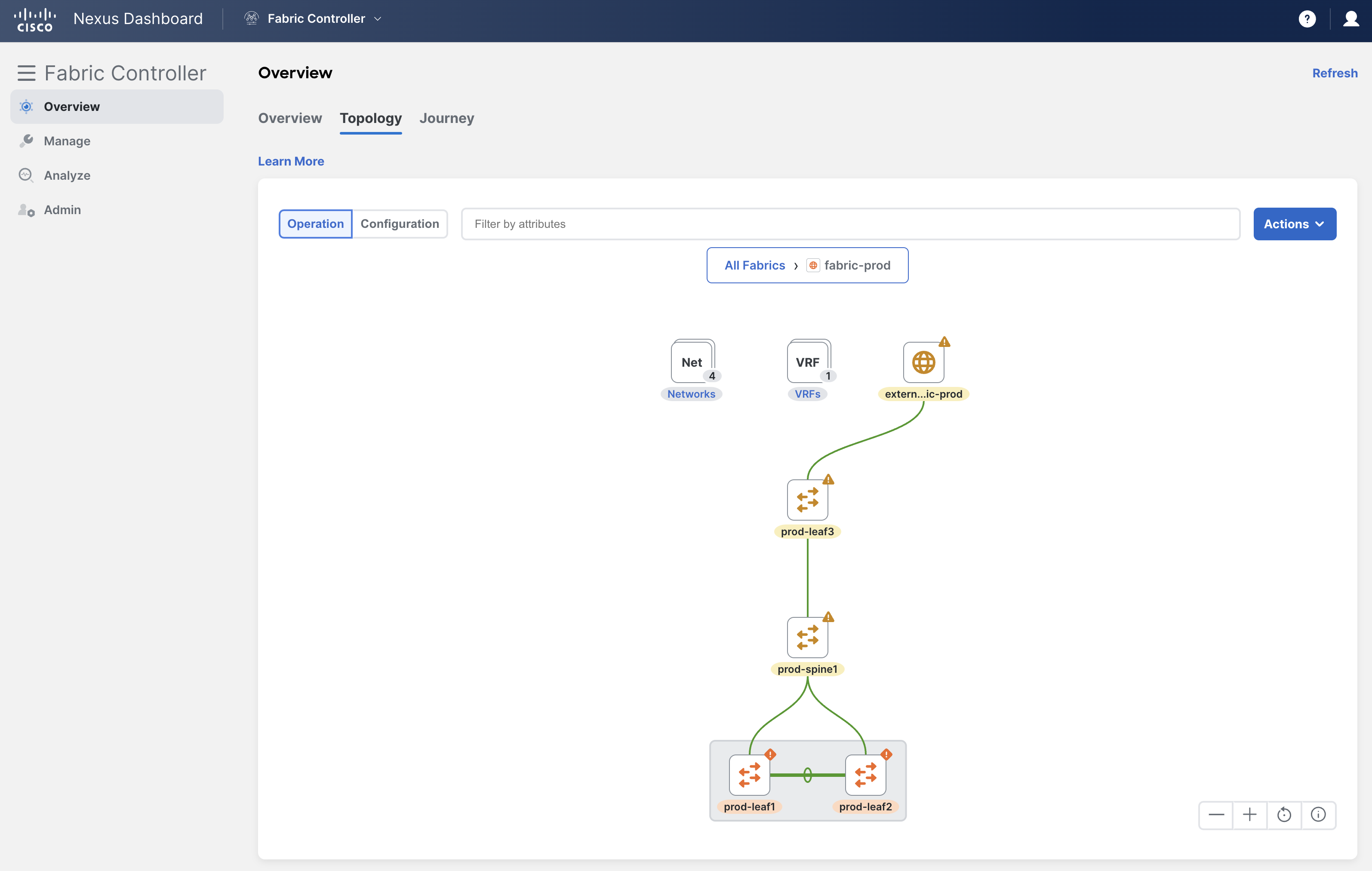Click warning triangle on external fabric node
The image size is (1372, 871).
[944, 342]
